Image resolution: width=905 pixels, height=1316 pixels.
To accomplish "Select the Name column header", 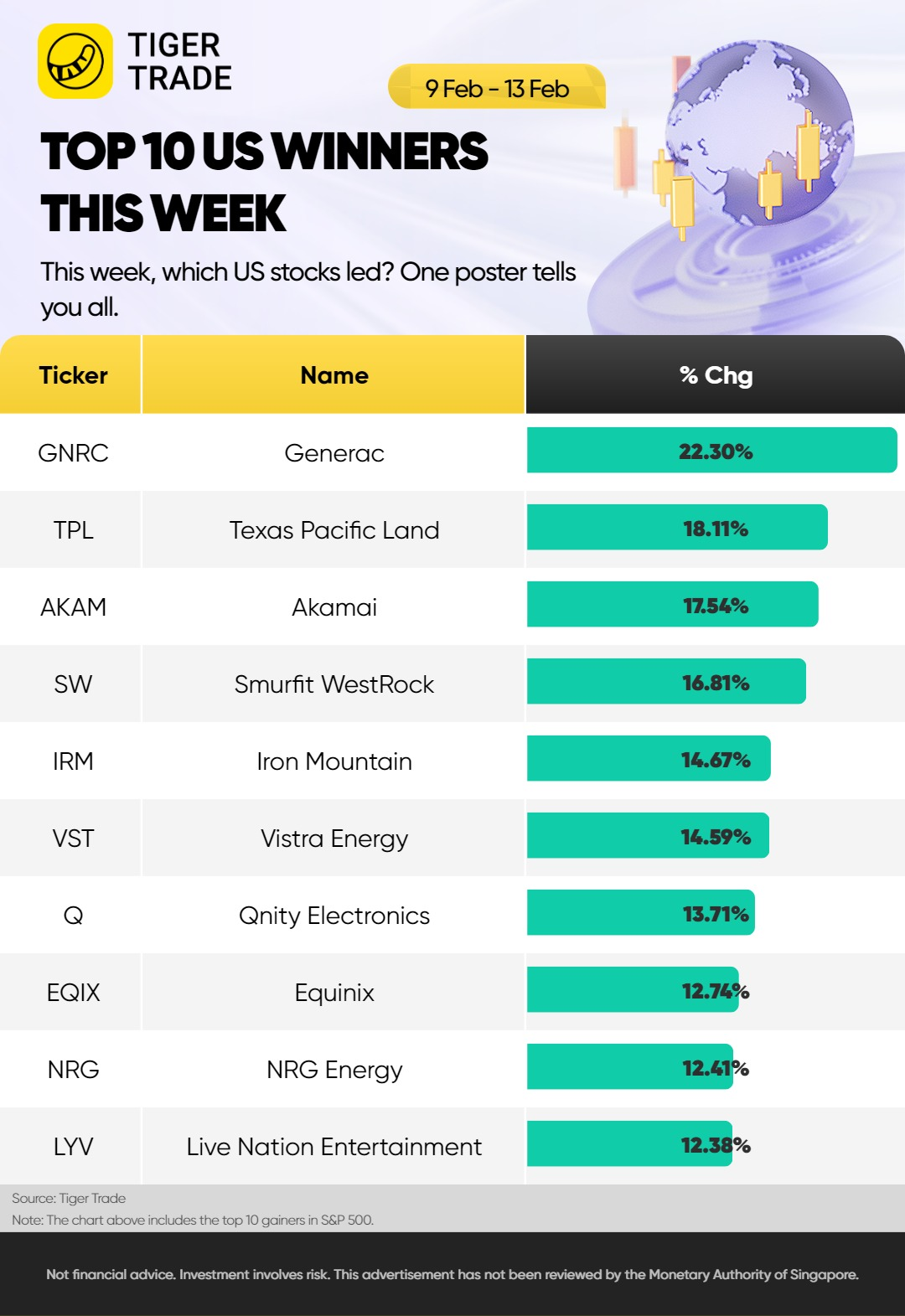I will (334, 375).
